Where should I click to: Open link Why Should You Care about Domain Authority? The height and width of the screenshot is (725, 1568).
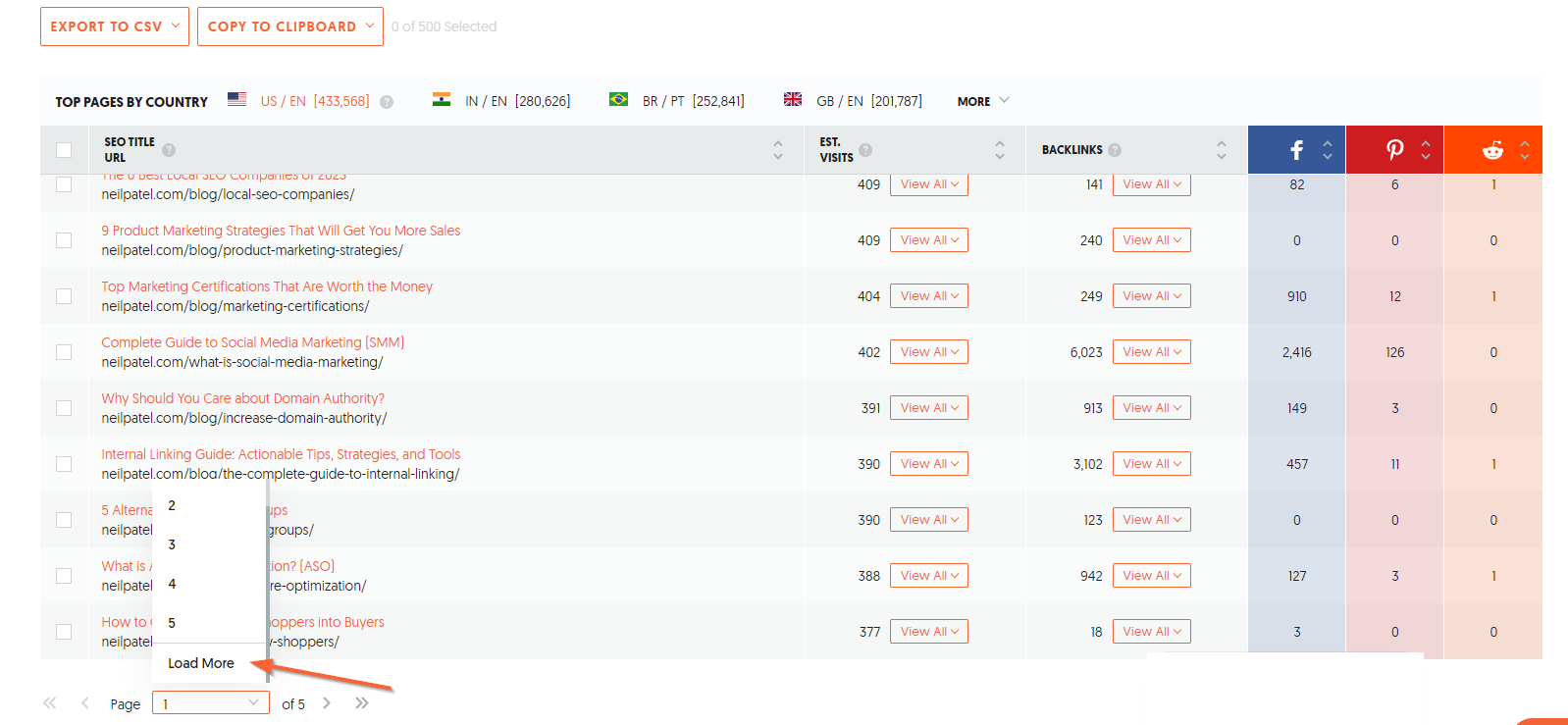243,398
